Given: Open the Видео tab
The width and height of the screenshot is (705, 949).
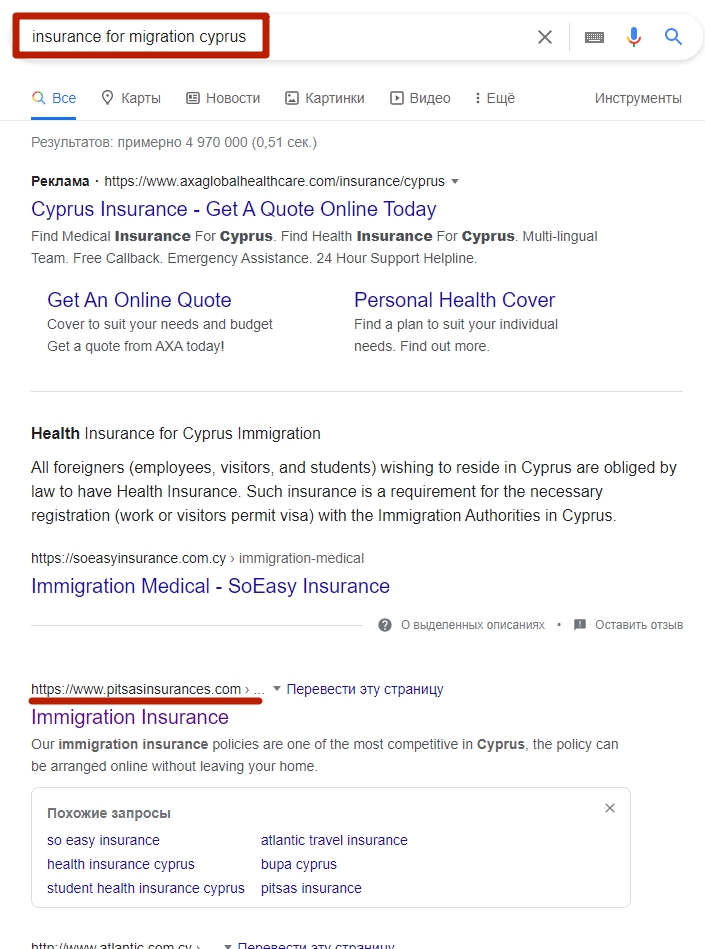Looking at the screenshot, I should tap(420, 98).
